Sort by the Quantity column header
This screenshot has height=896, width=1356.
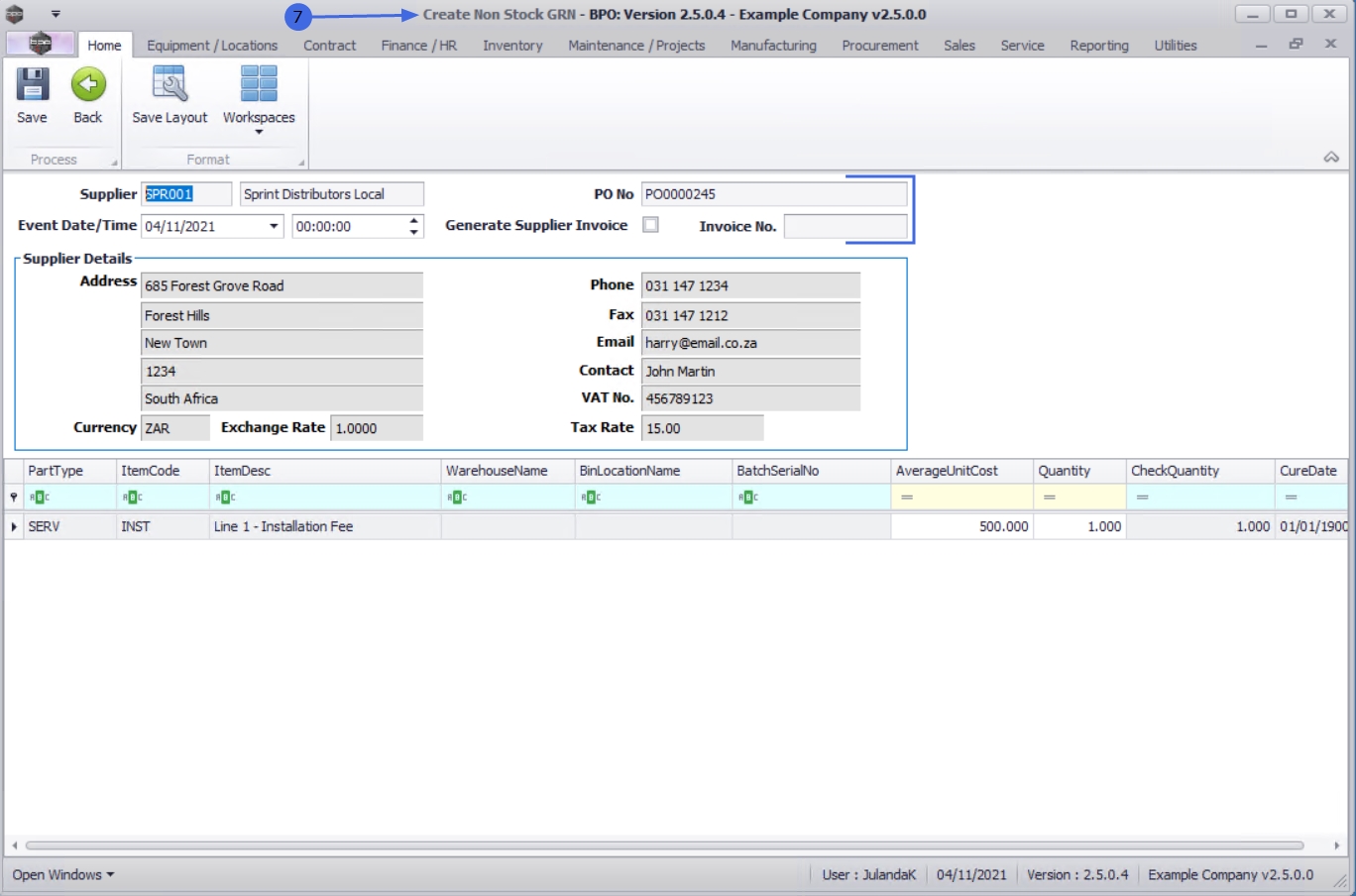1079,471
